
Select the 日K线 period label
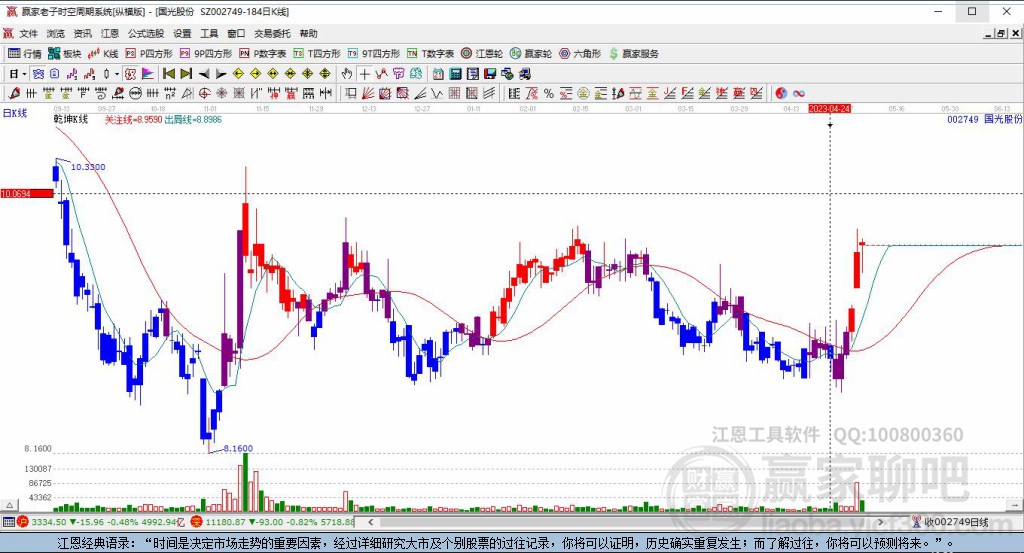click(15, 113)
